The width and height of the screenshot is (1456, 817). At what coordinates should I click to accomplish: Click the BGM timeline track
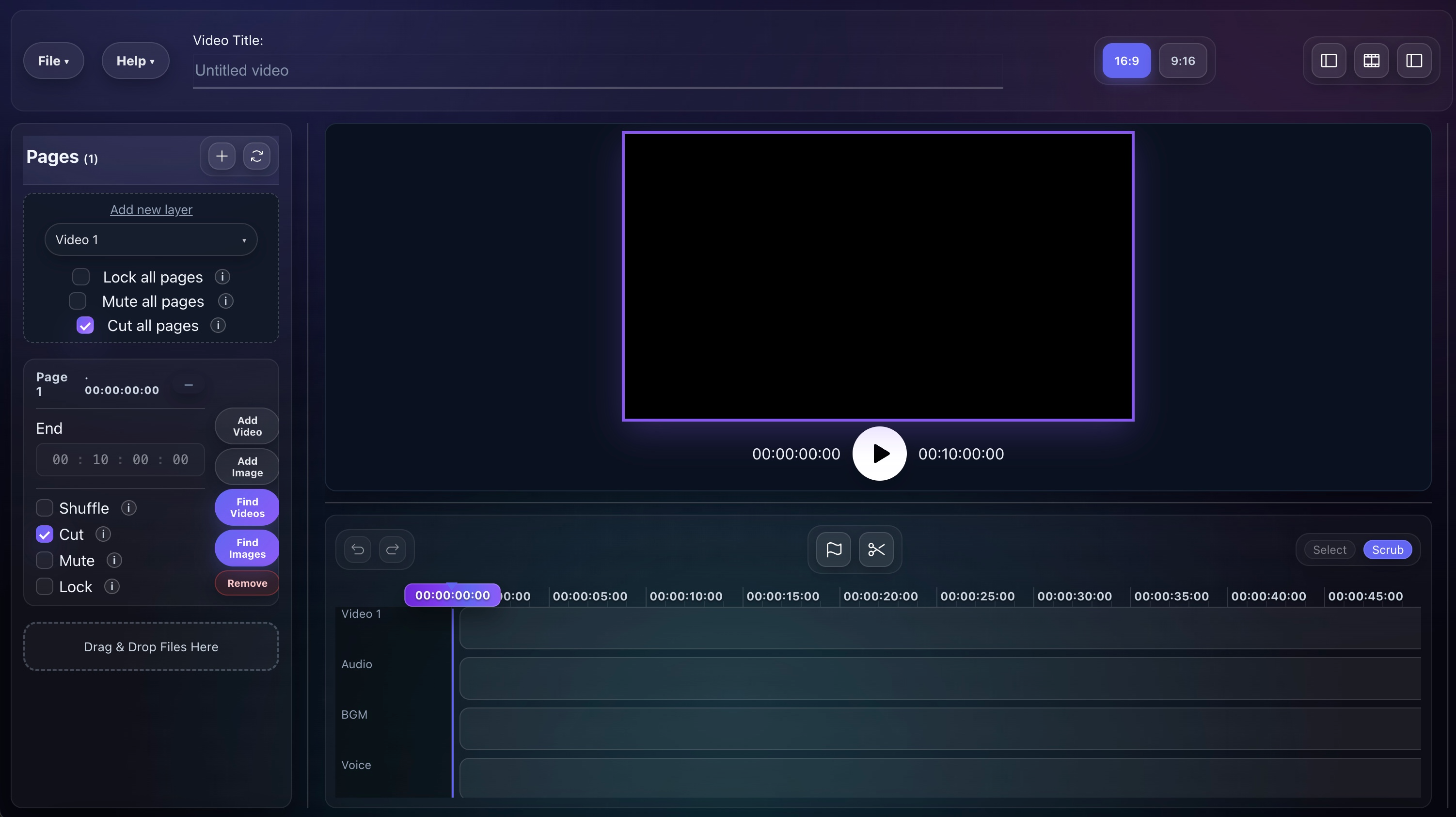[x=940, y=728]
